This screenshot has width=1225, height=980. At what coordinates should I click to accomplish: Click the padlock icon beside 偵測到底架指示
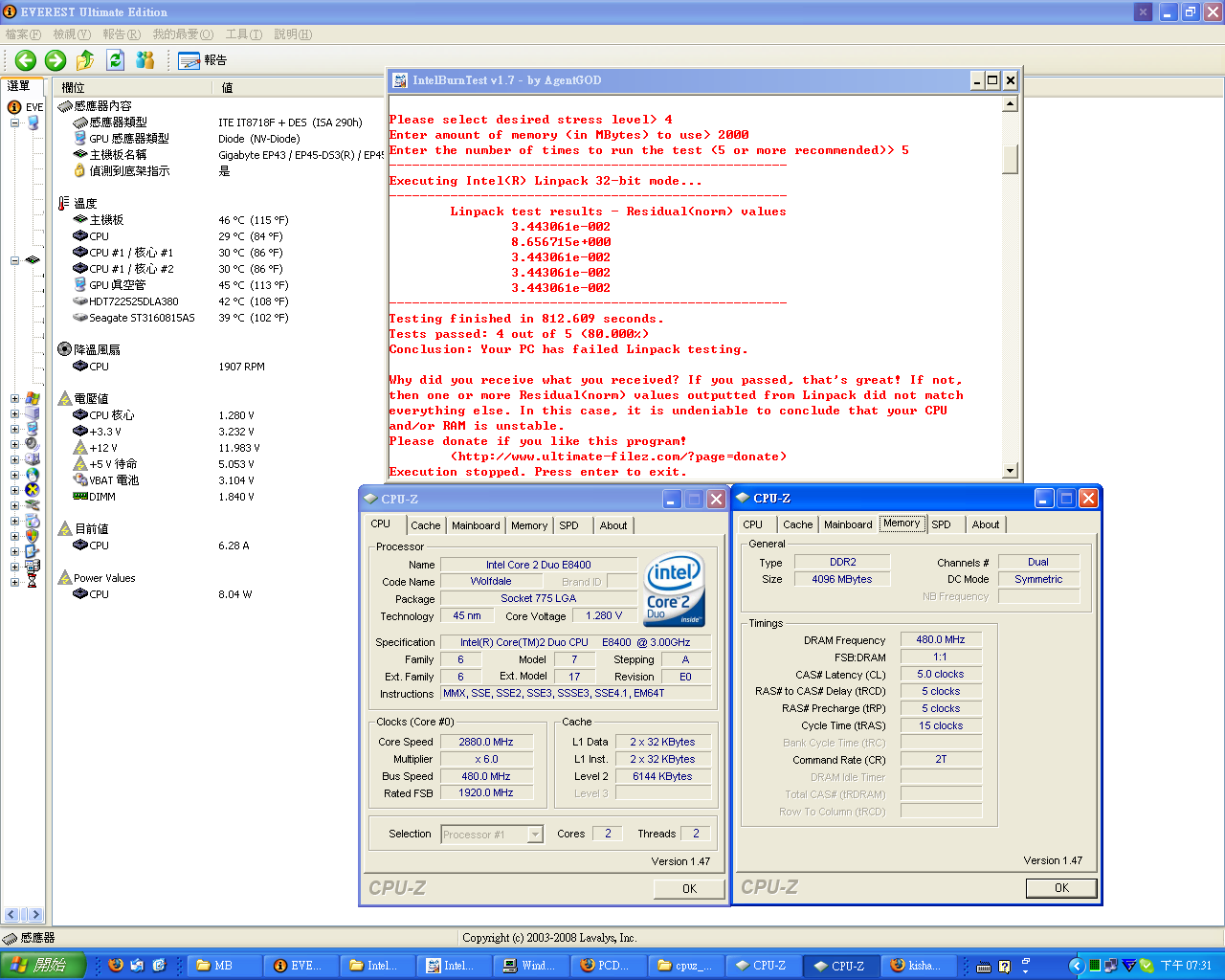(80, 170)
